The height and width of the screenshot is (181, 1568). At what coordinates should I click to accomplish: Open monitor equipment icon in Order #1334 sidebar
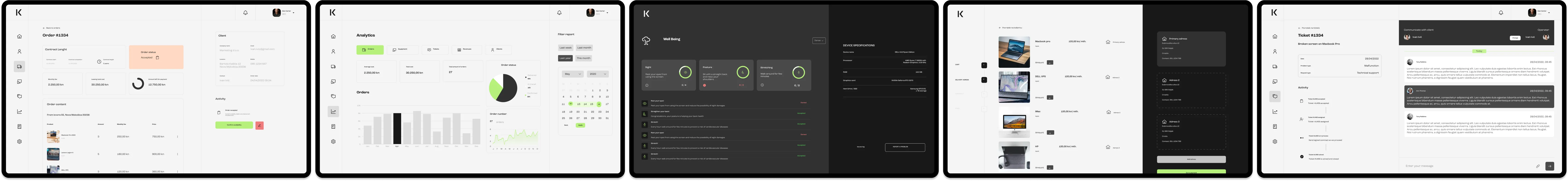click(x=20, y=81)
